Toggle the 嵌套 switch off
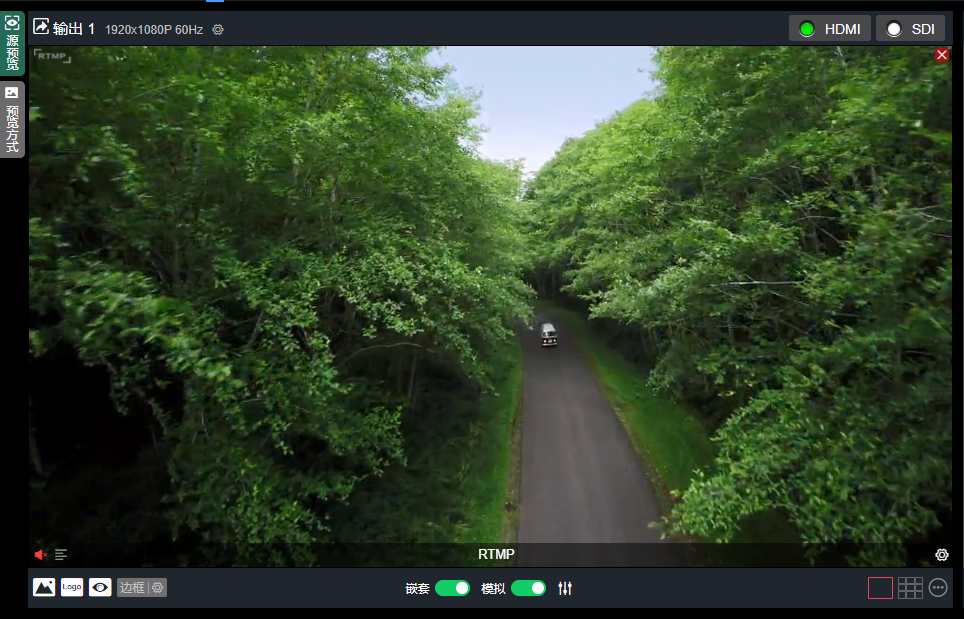Image resolution: width=964 pixels, height=619 pixels. [452, 588]
